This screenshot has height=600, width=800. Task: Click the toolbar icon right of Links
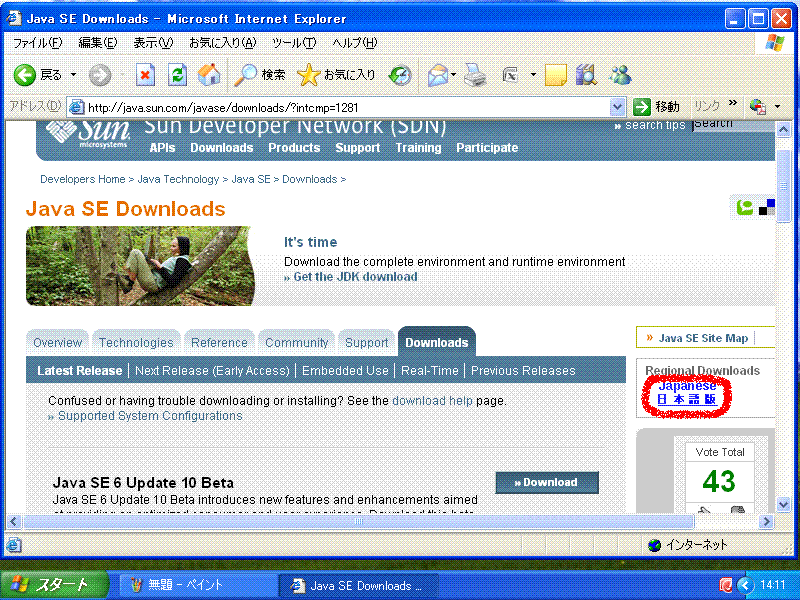758,107
